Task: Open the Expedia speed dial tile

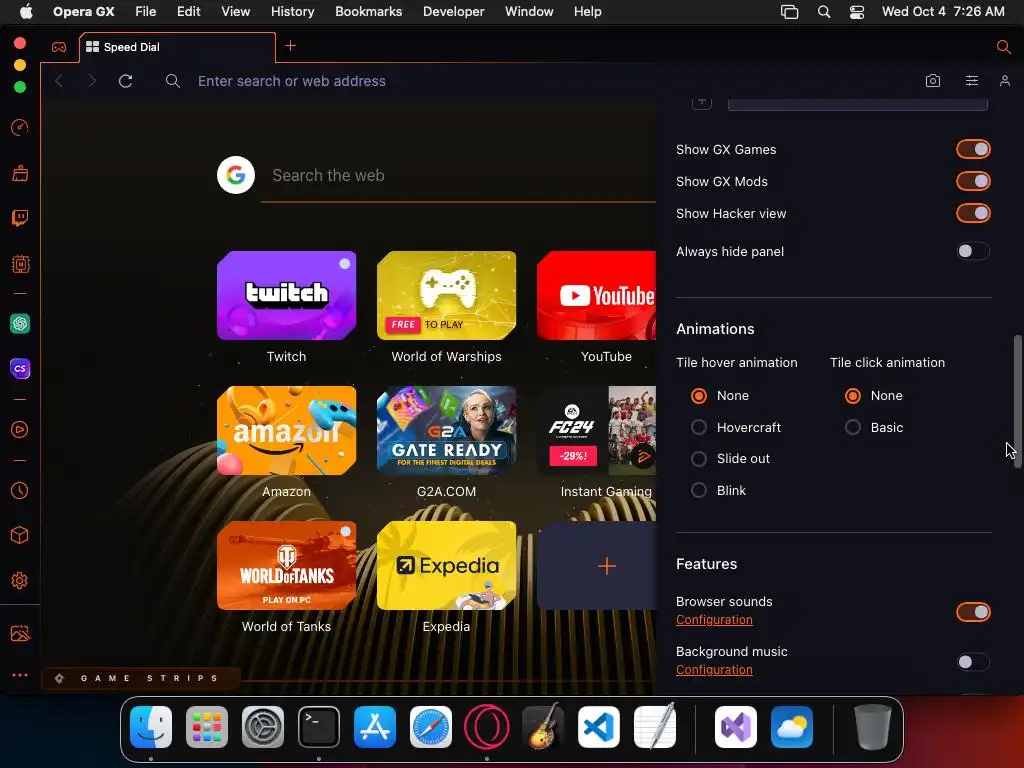Action: 447,566
